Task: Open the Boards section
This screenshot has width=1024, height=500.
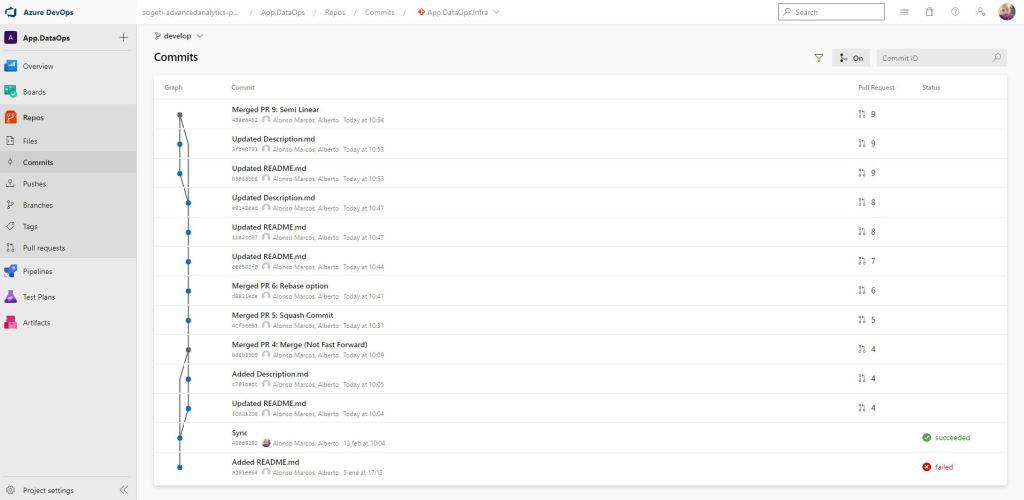Action: pyautogui.click(x=34, y=92)
